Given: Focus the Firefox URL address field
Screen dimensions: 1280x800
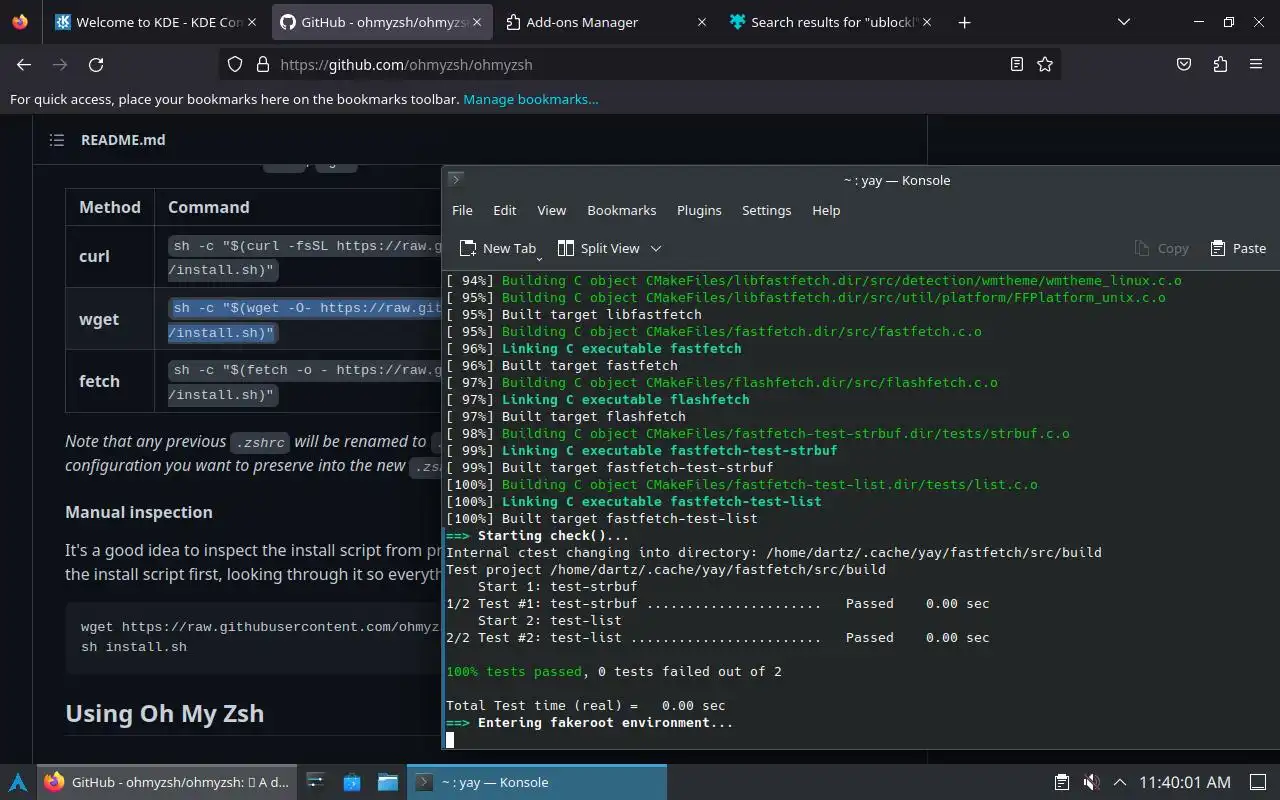Looking at the screenshot, I should coord(640,64).
